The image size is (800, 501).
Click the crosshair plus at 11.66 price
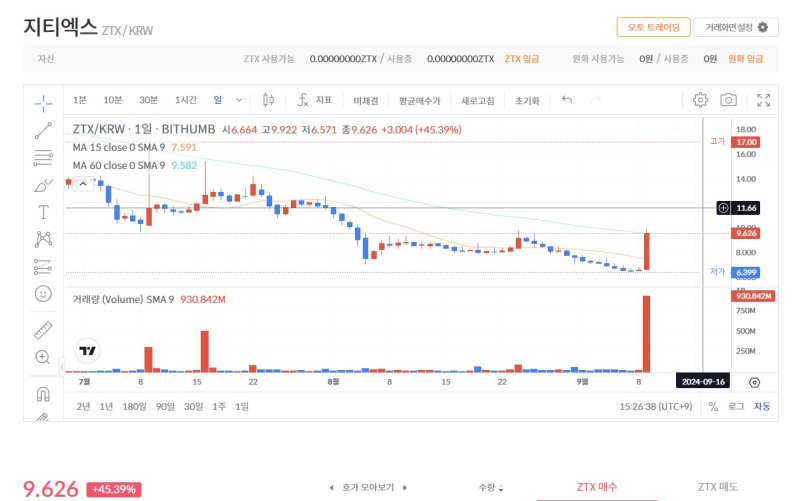(x=723, y=208)
